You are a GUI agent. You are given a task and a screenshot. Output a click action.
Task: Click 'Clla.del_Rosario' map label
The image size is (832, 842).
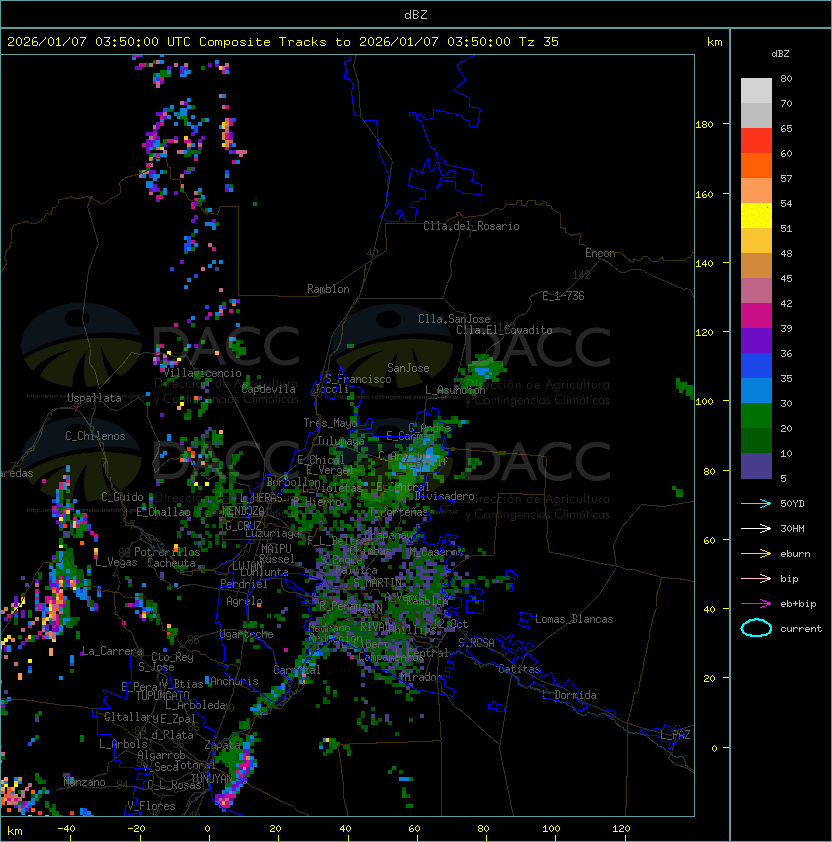click(471, 226)
